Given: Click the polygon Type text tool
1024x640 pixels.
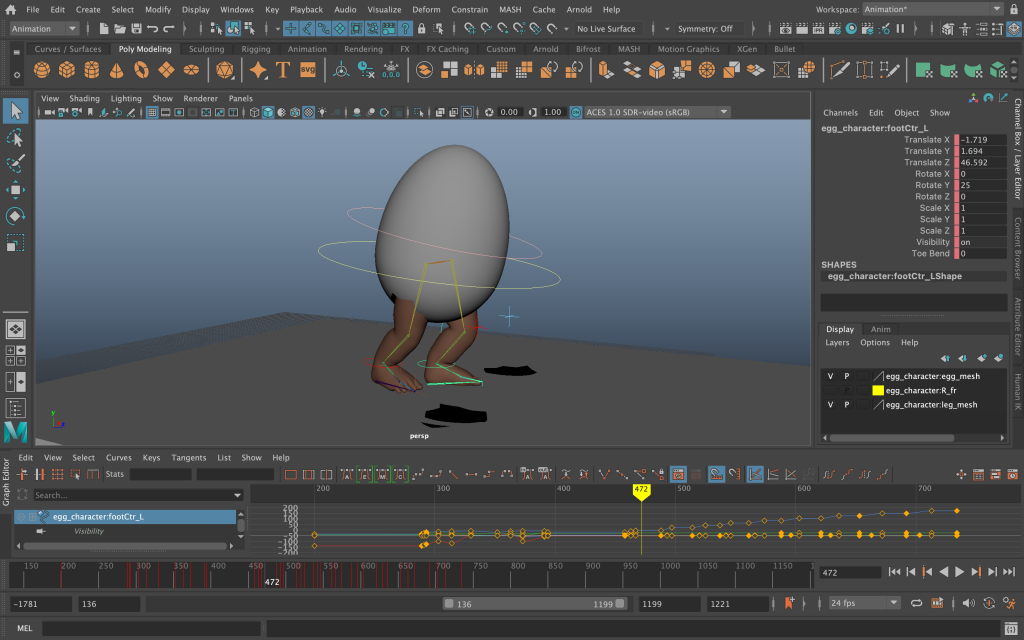Looking at the screenshot, I should point(283,70).
